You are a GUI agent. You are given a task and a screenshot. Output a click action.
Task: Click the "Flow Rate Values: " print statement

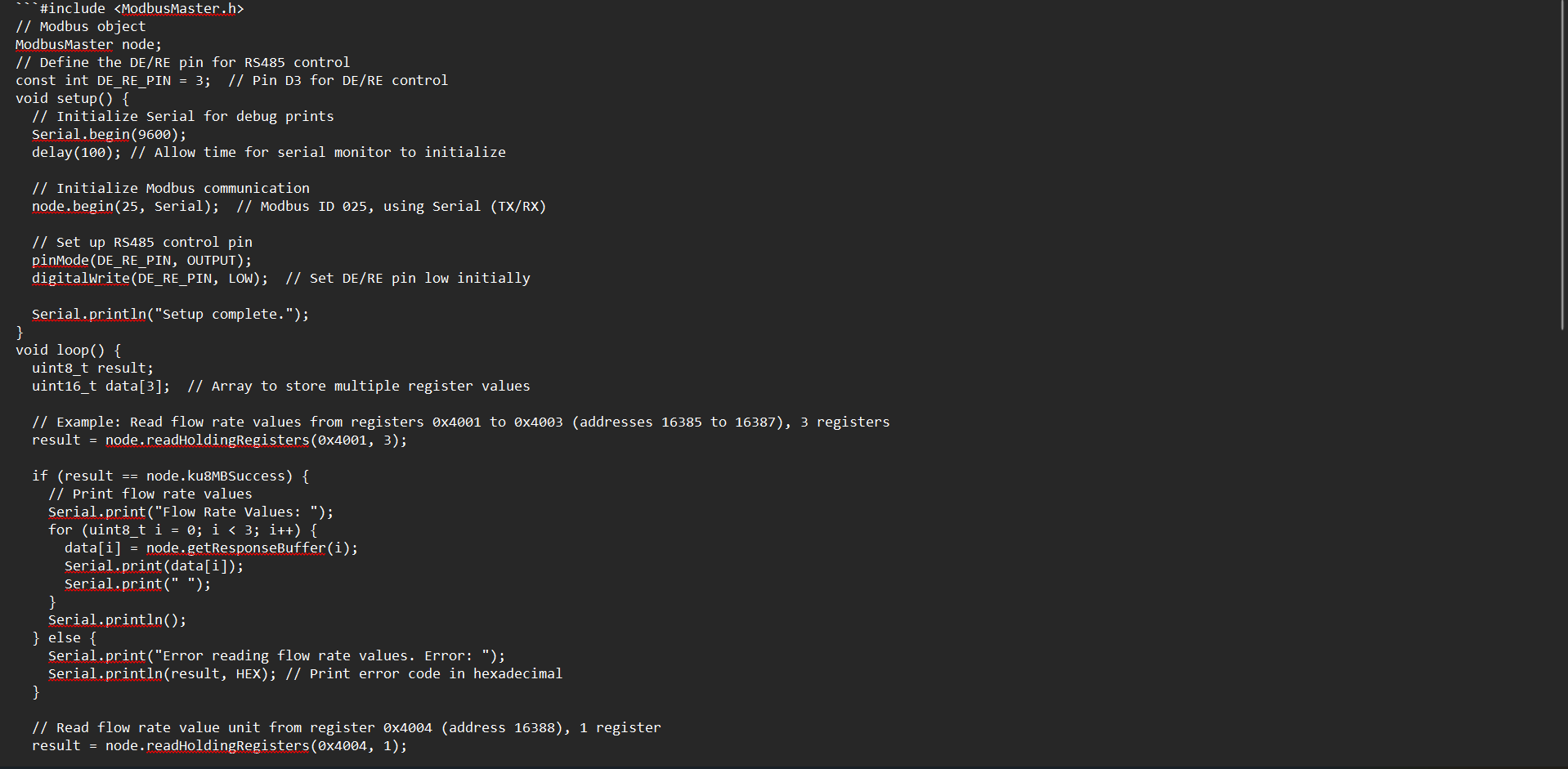(x=191, y=512)
